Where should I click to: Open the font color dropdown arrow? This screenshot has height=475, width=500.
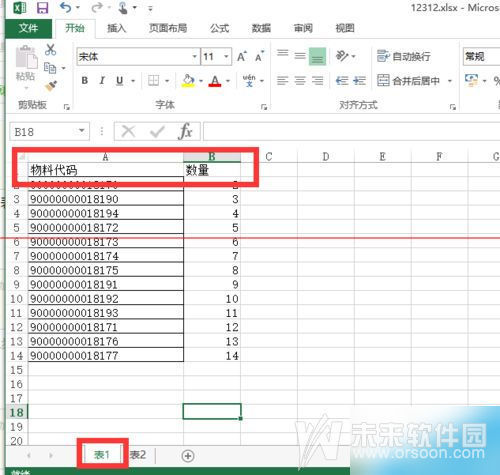click(x=228, y=81)
